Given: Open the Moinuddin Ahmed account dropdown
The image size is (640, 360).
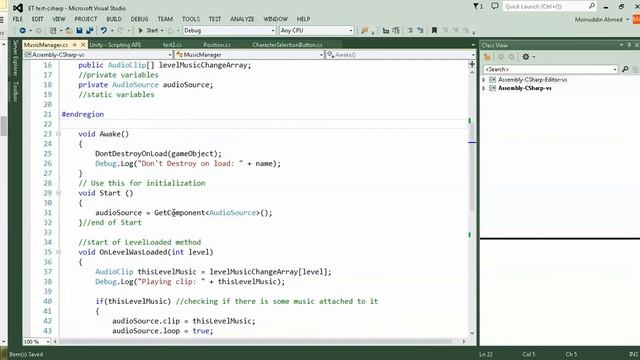Looking at the screenshot, I should point(602,20).
